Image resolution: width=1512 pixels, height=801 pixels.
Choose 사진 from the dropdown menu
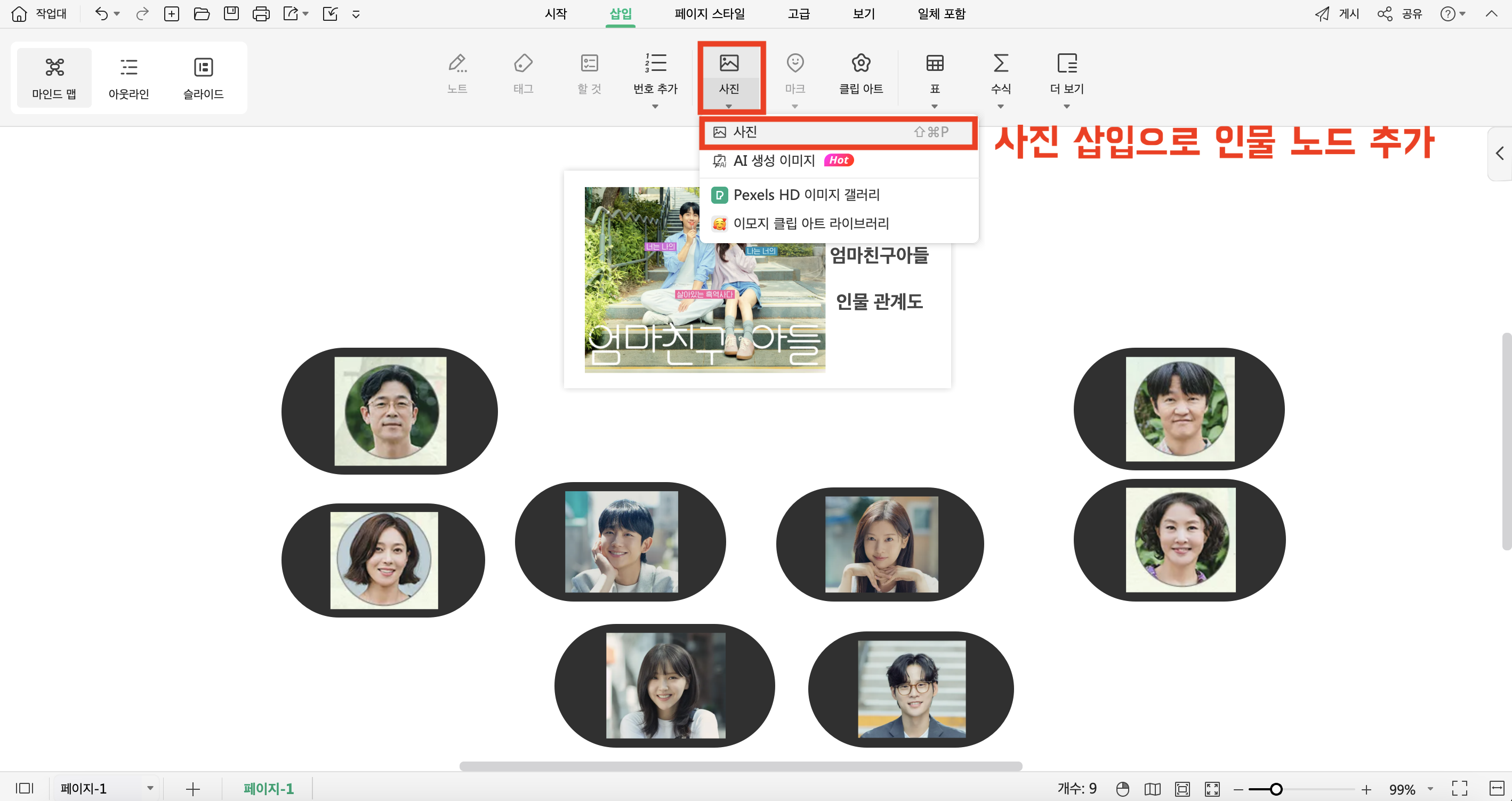(x=838, y=132)
